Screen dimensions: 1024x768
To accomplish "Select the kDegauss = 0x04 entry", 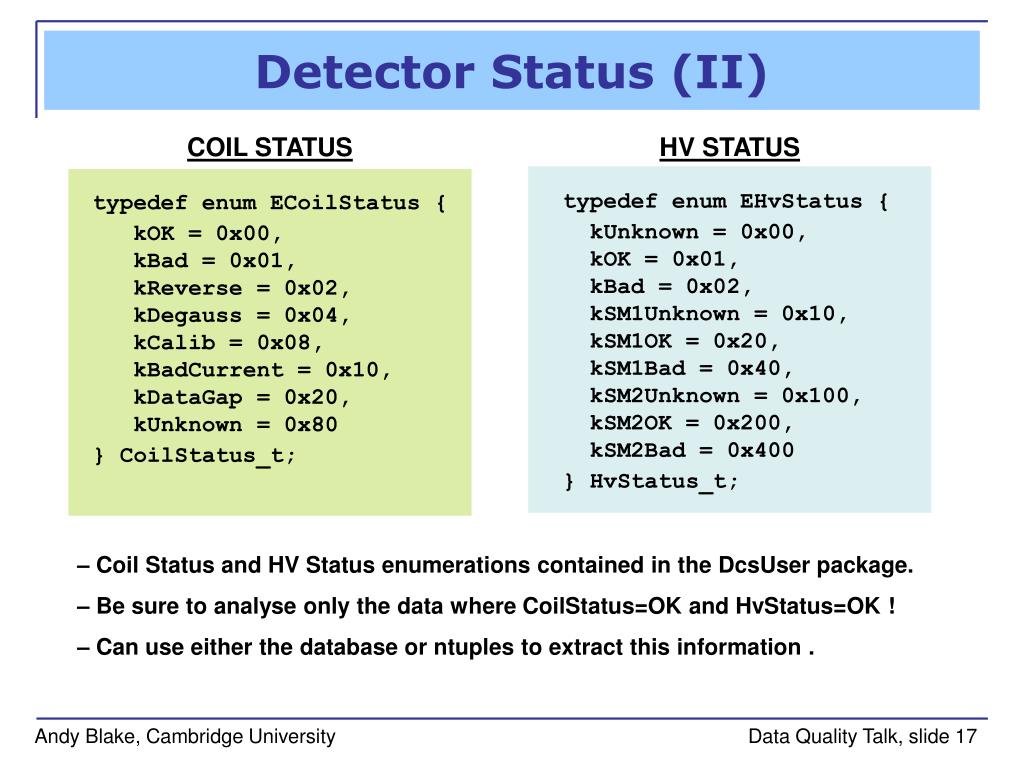I will pyautogui.click(x=242, y=315).
